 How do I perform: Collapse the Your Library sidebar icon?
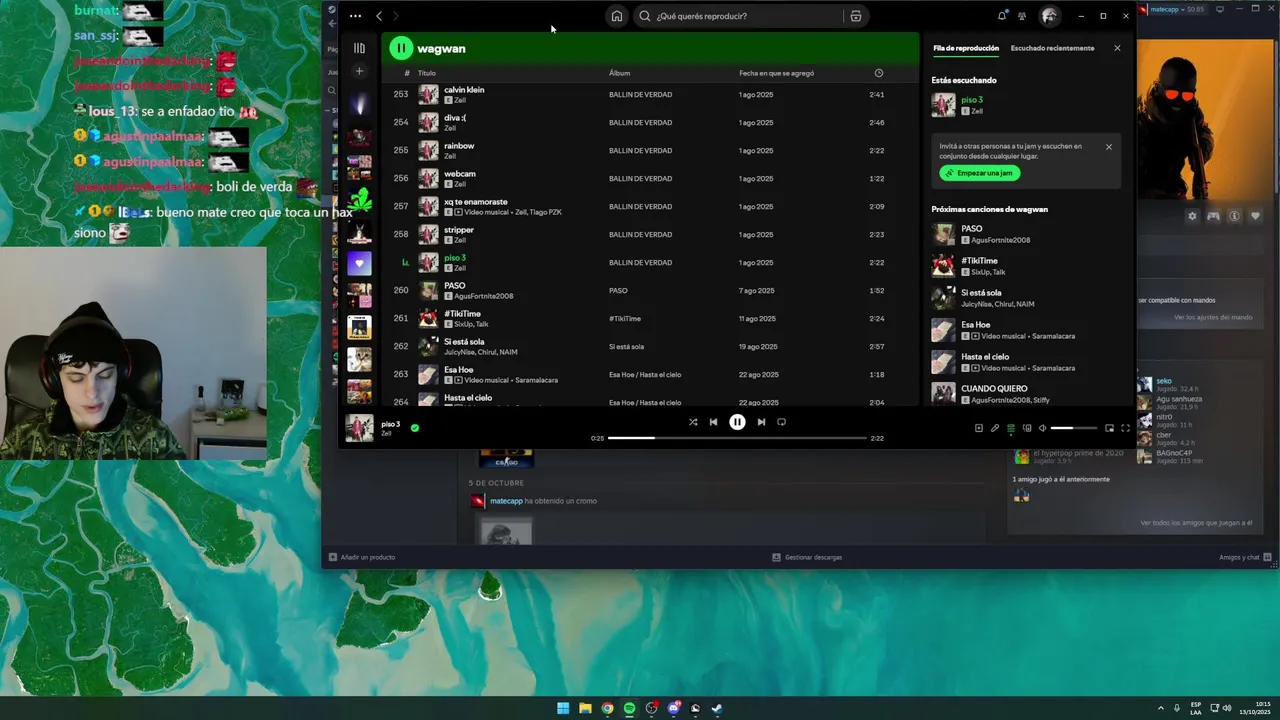click(x=359, y=48)
